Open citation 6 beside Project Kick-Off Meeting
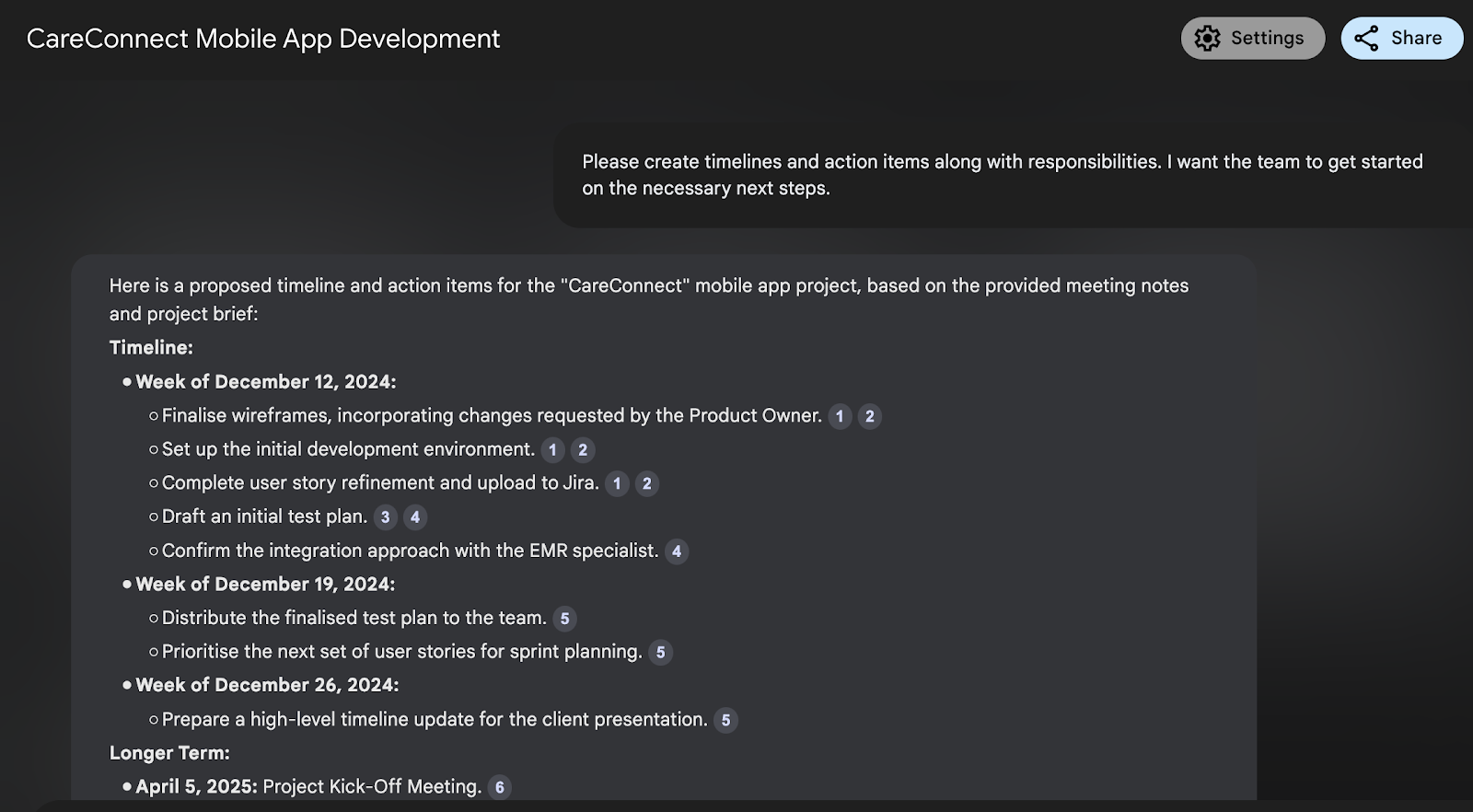Image resolution: width=1473 pixels, height=812 pixels. point(499,787)
